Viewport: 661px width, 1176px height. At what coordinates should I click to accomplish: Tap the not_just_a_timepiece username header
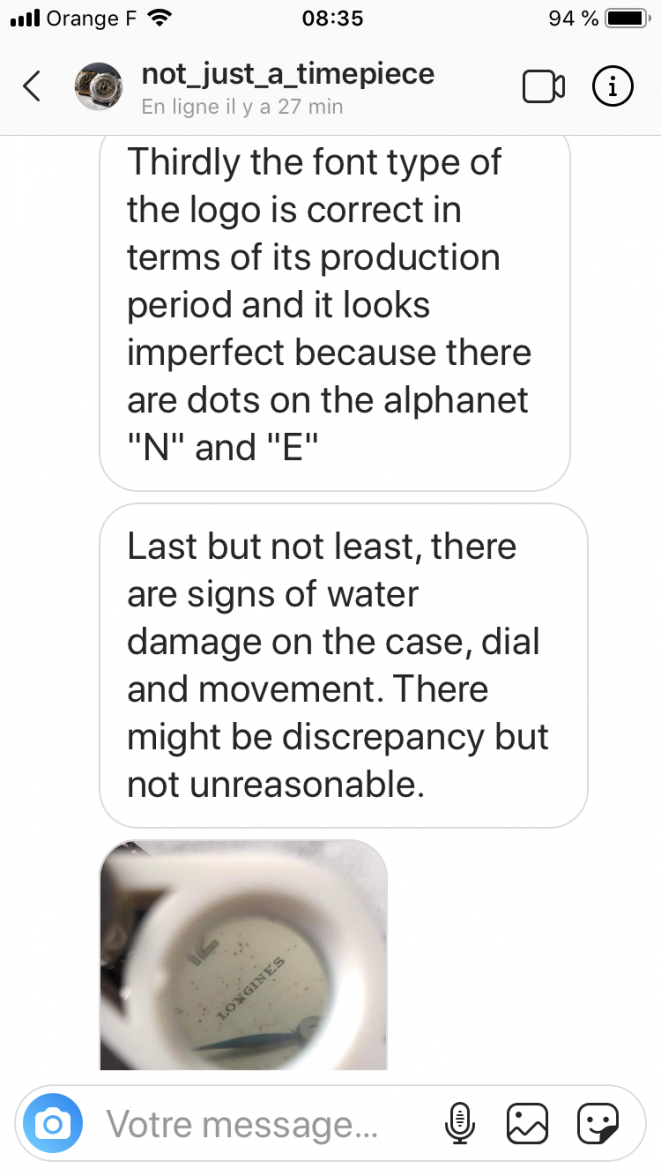[x=287, y=74]
